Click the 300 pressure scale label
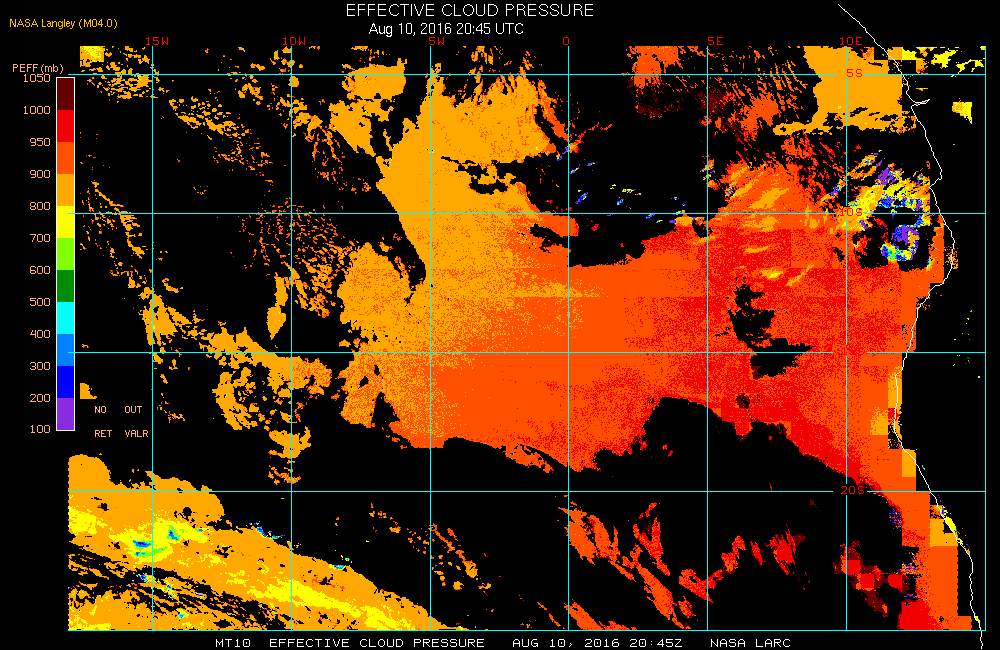 (x=40, y=365)
